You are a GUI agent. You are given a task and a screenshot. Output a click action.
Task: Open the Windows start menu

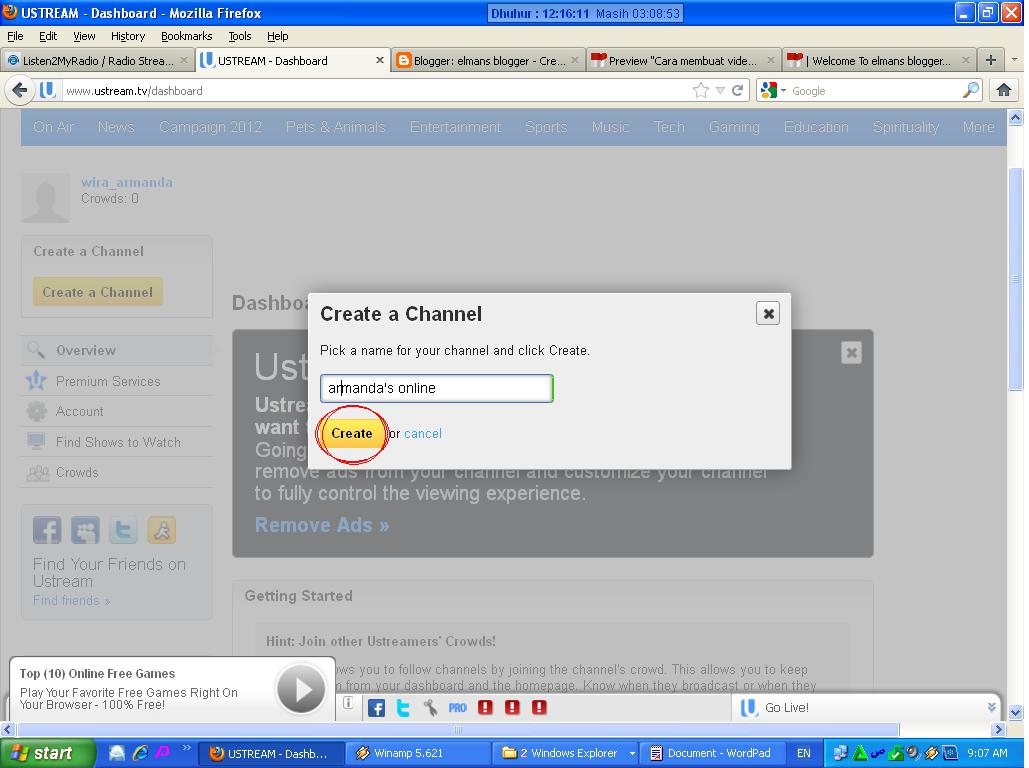pyautogui.click(x=47, y=753)
